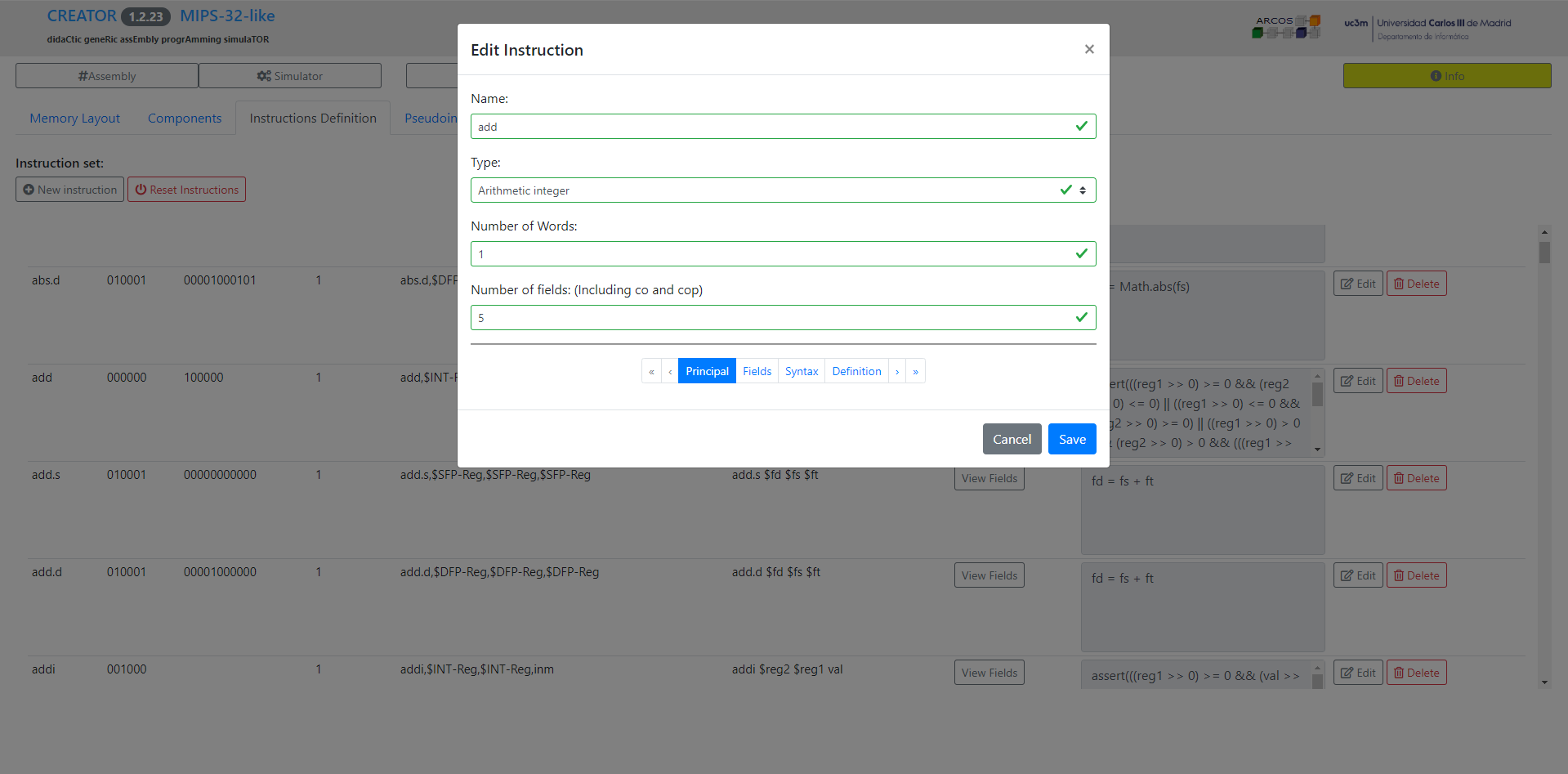Screen dimensions: 1568x774
Task: Close the Edit Instruction dialog
Action: pyautogui.click(x=1089, y=49)
